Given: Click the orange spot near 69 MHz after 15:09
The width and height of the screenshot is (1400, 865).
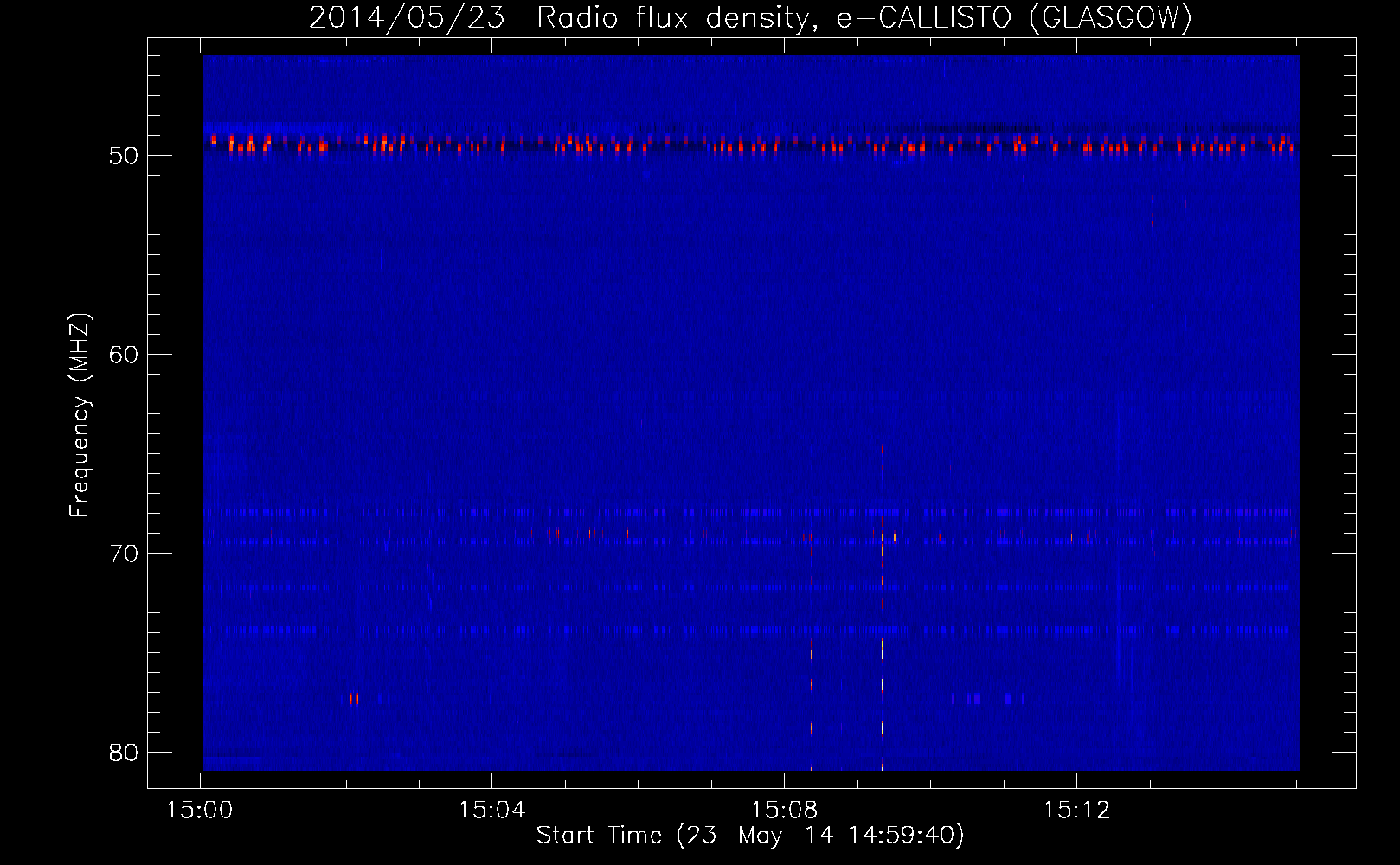Looking at the screenshot, I should click(895, 537).
